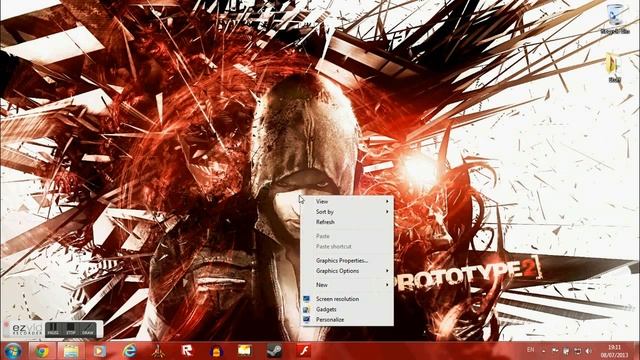
Task: Launch Adobe Flash from the taskbar
Action: click(303, 351)
